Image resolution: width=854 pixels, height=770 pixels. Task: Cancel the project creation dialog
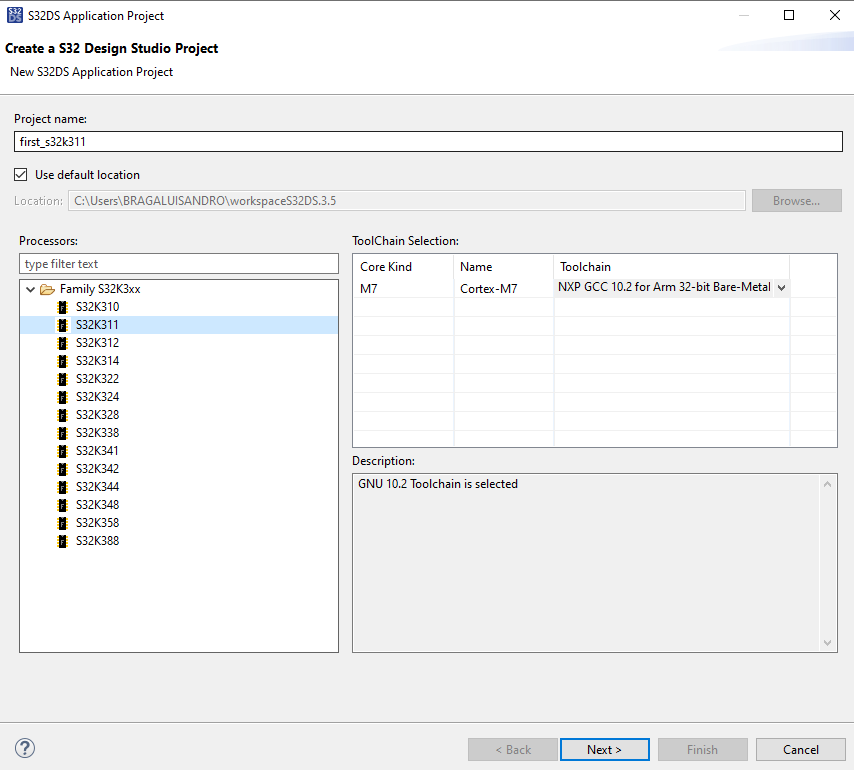(800, 748)
